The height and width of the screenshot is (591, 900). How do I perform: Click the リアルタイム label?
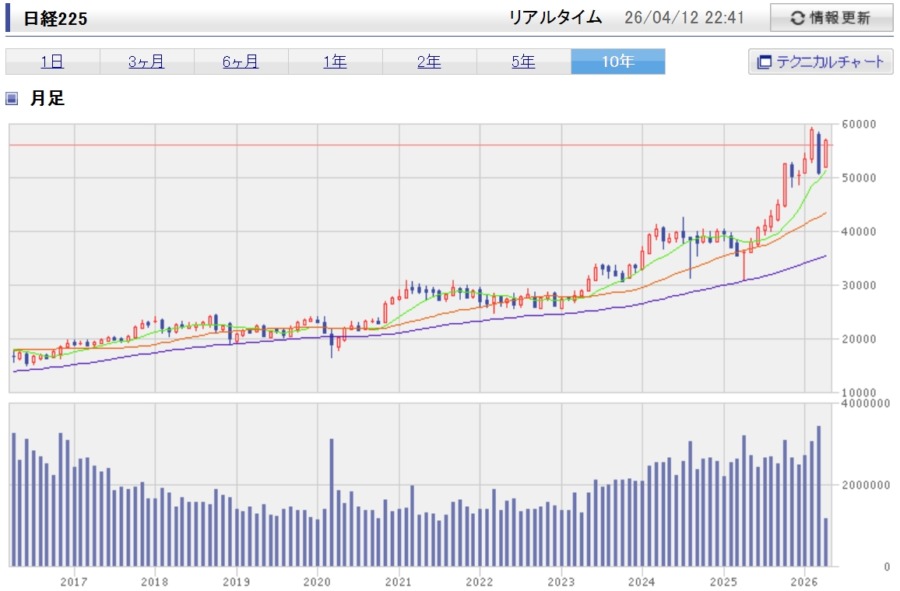click(x=555, y=18)
